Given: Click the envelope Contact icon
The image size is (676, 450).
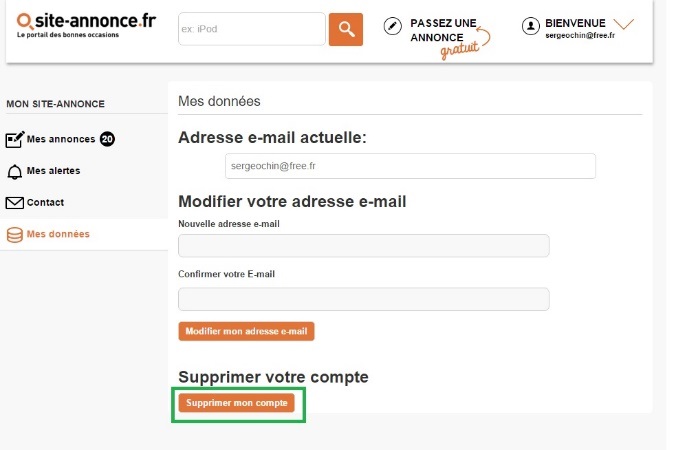Looking at the screenshot, I should (x=15, y=203).
